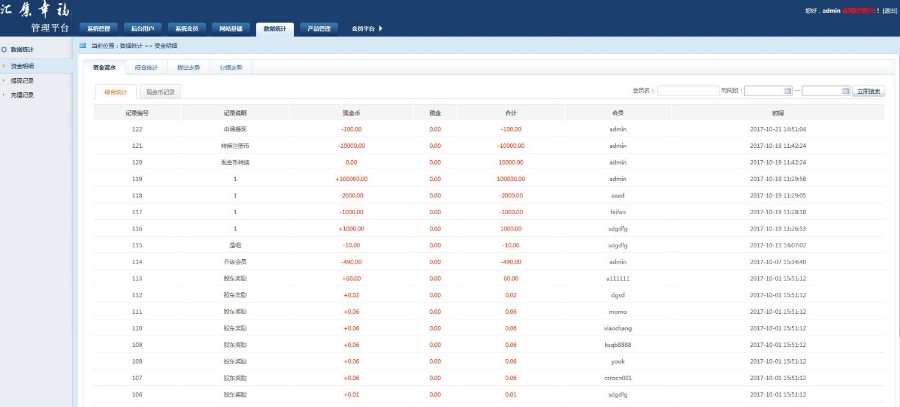Click the red link beside admin in header
This screenshot has width=900, height=407.
click(x=859, y=11)
